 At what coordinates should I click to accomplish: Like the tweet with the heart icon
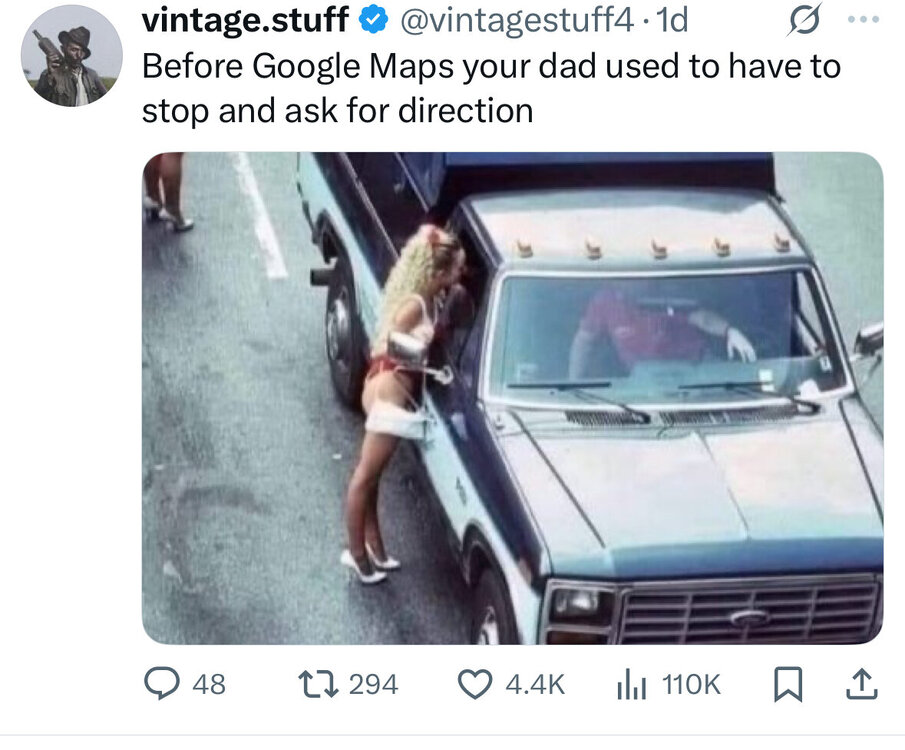point(474,684)
